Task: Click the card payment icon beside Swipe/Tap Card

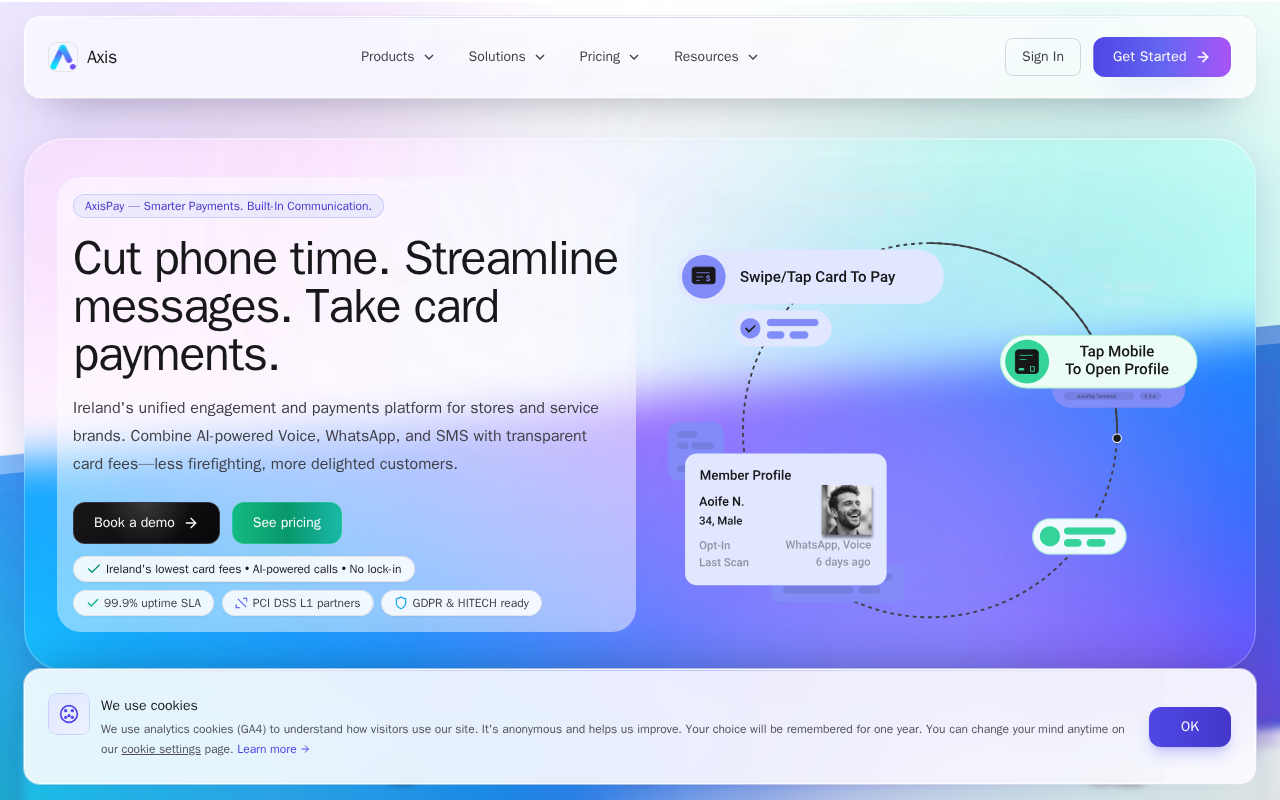Action: pyautogui.click(x=704, y=277)
